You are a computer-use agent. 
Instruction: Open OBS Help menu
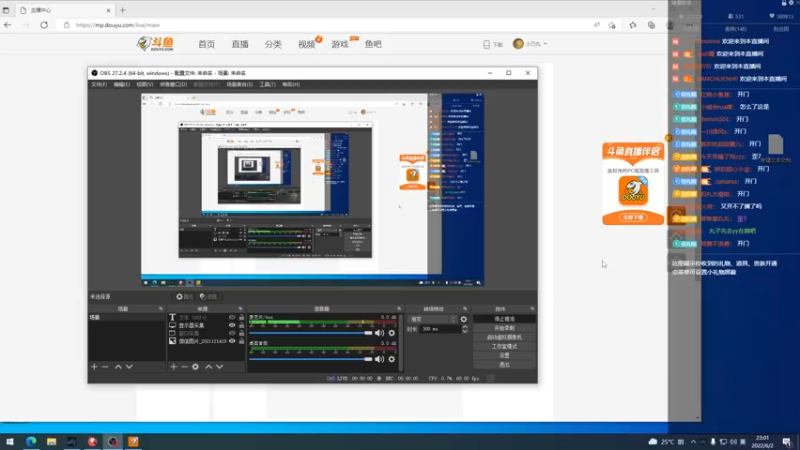point(291,84)
